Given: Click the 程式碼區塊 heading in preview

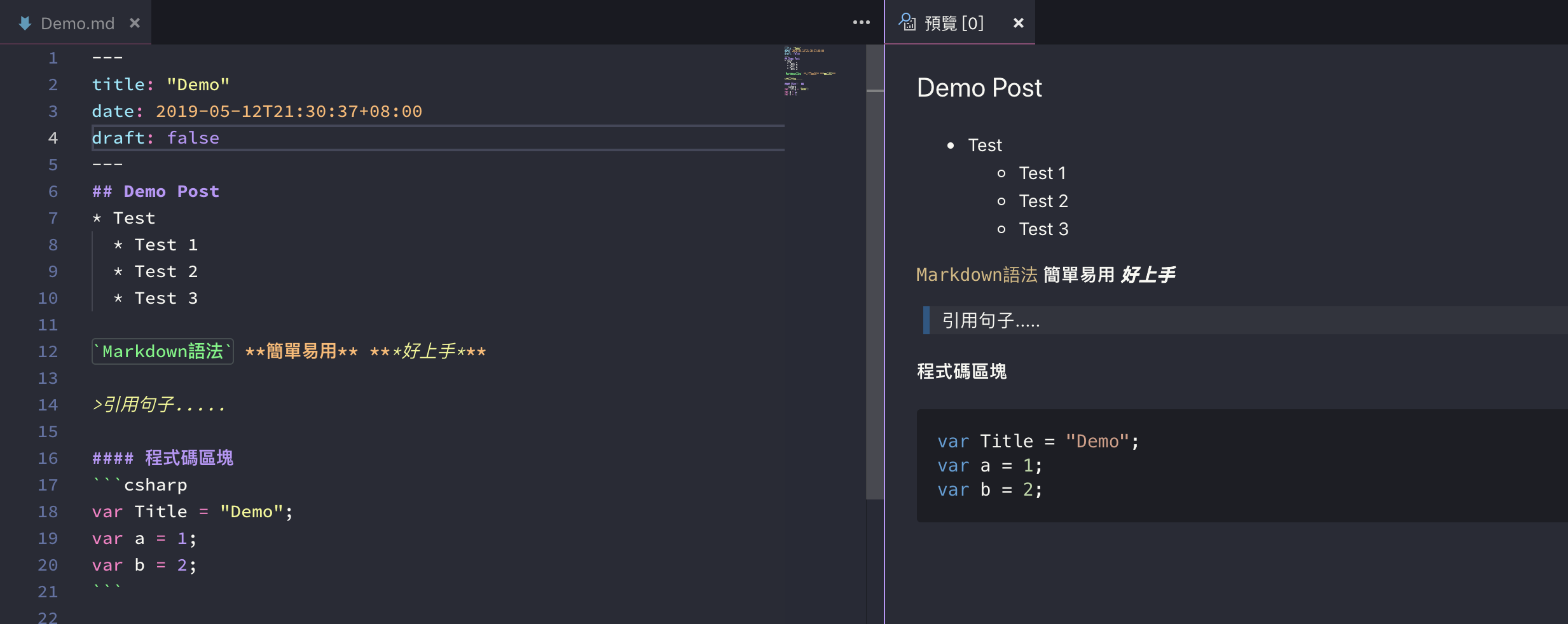Looking at the screenshot, I should (x=961, y=372).
